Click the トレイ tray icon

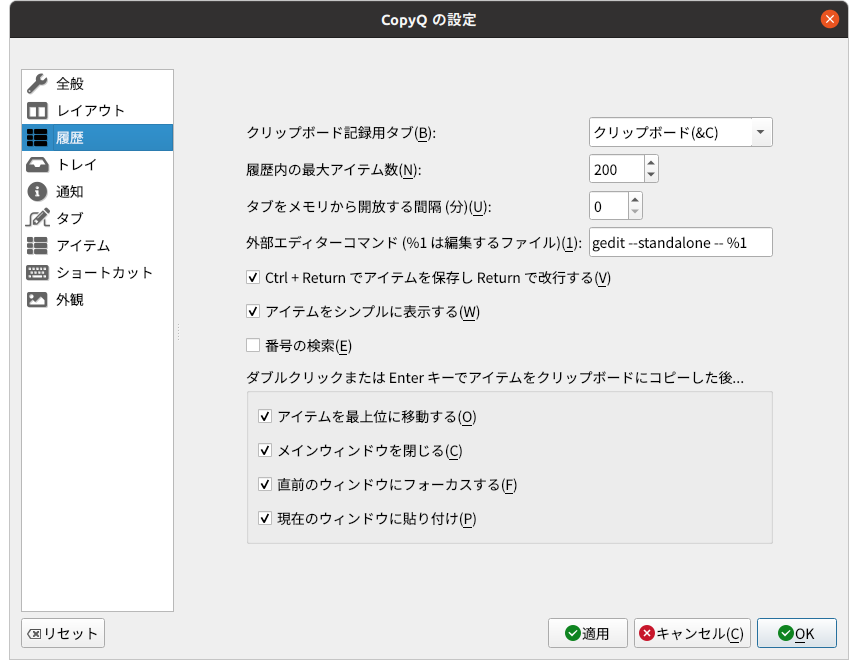click(x=37, y=165)
